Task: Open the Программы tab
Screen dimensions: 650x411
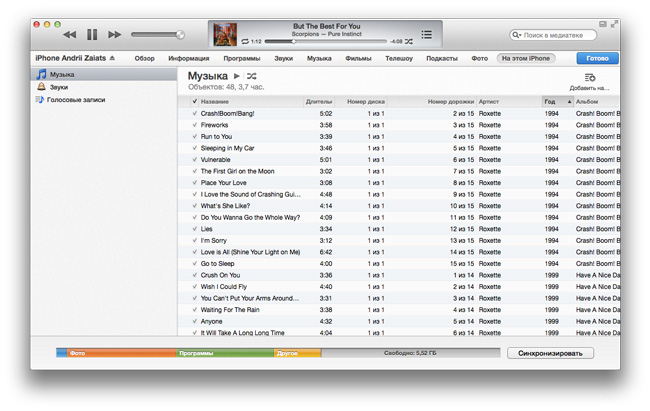Action: coord(242,58)
